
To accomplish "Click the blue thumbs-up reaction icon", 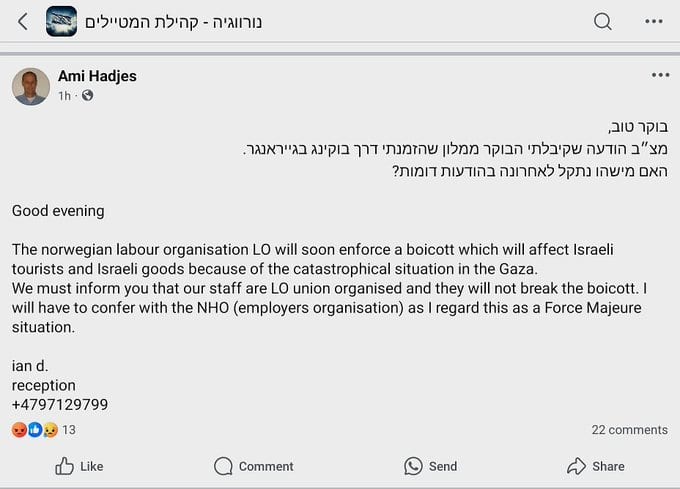I will 35,430.
